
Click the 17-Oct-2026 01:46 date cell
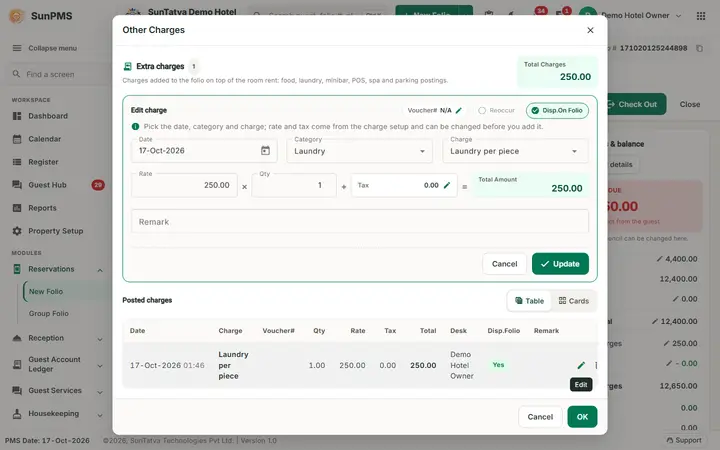167,366
